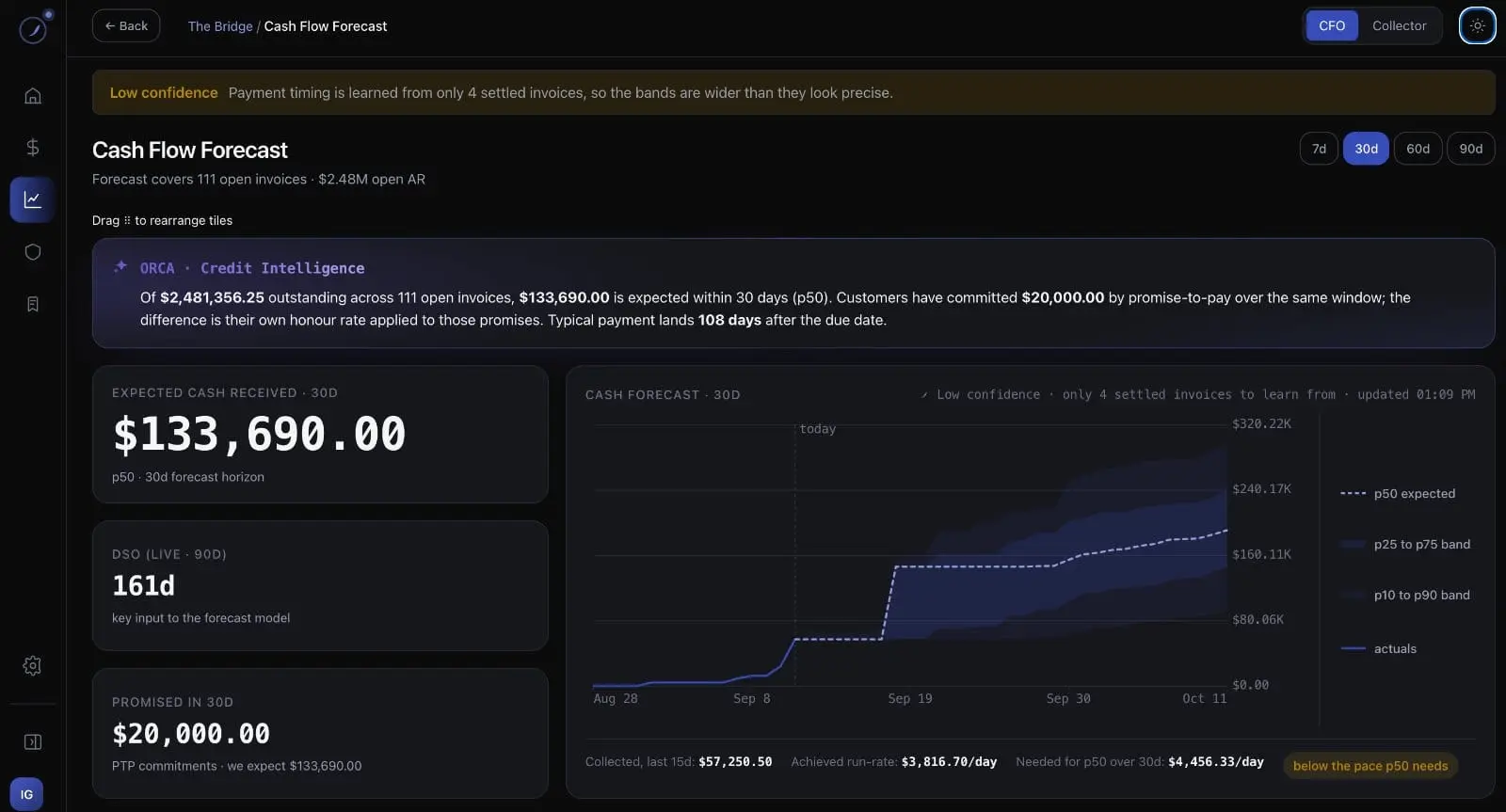The width and height of the screenshot is (1506, 812).
Task: Click the below the pace p50 needs badge
Action: (x=1370, y=765)
